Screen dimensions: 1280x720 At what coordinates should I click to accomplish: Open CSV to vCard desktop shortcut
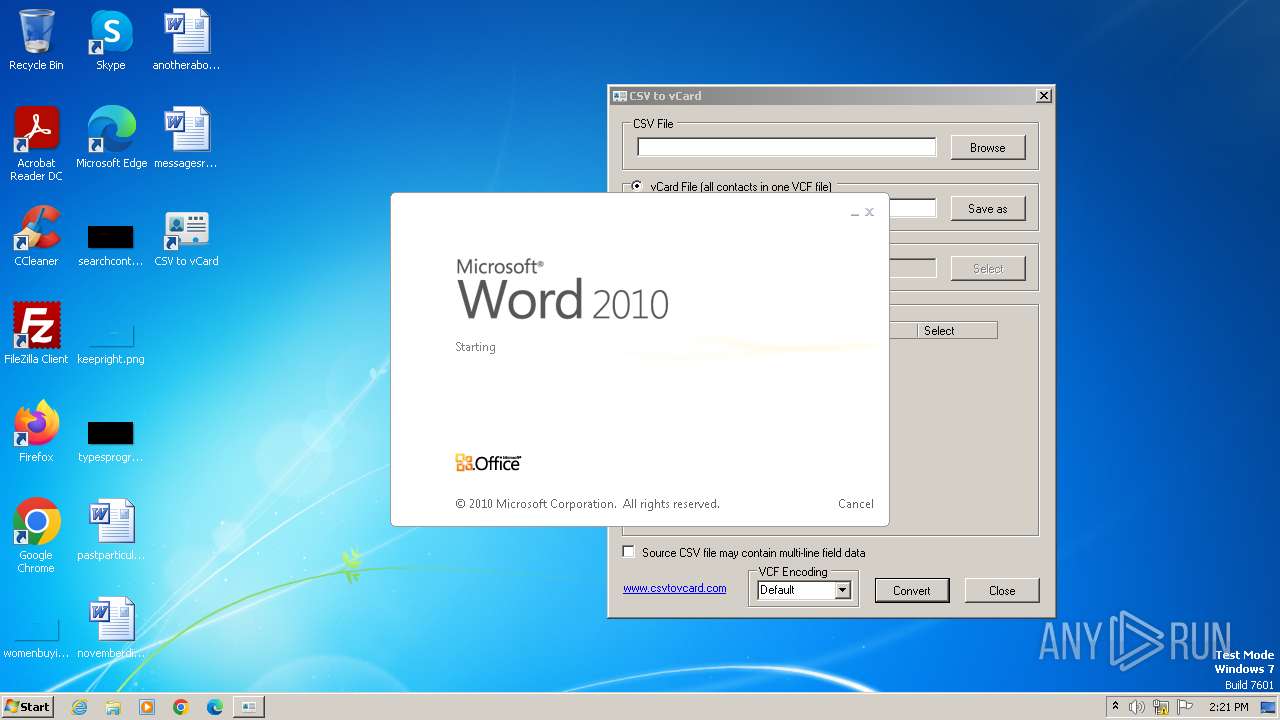pyautogui.click(x=186, y=236)
